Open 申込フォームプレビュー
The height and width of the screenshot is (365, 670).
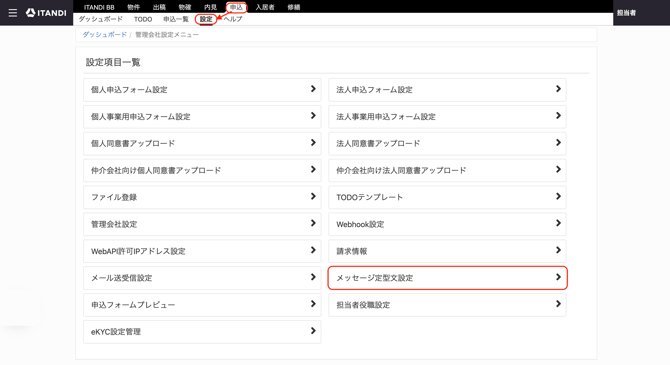point(202,305)
